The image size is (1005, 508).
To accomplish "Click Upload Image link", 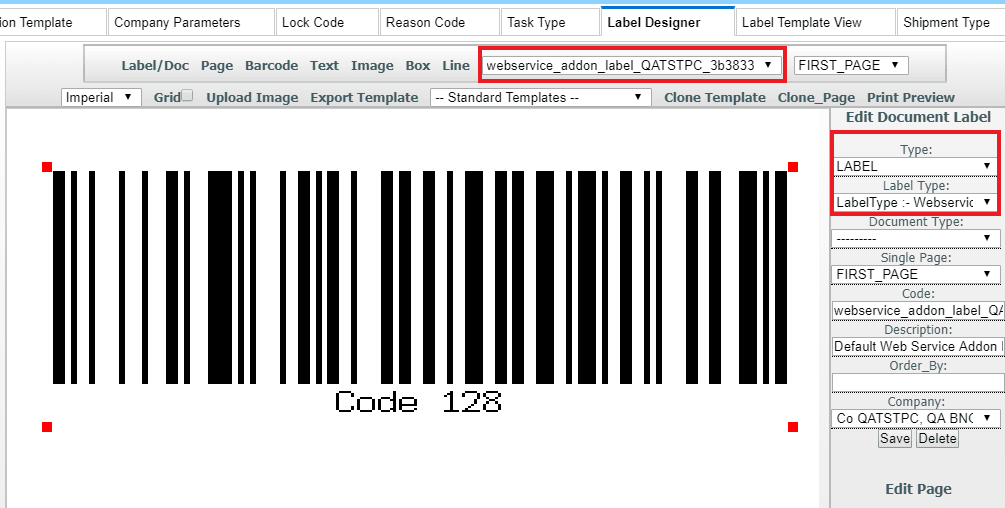I will (x=252, y=97).
